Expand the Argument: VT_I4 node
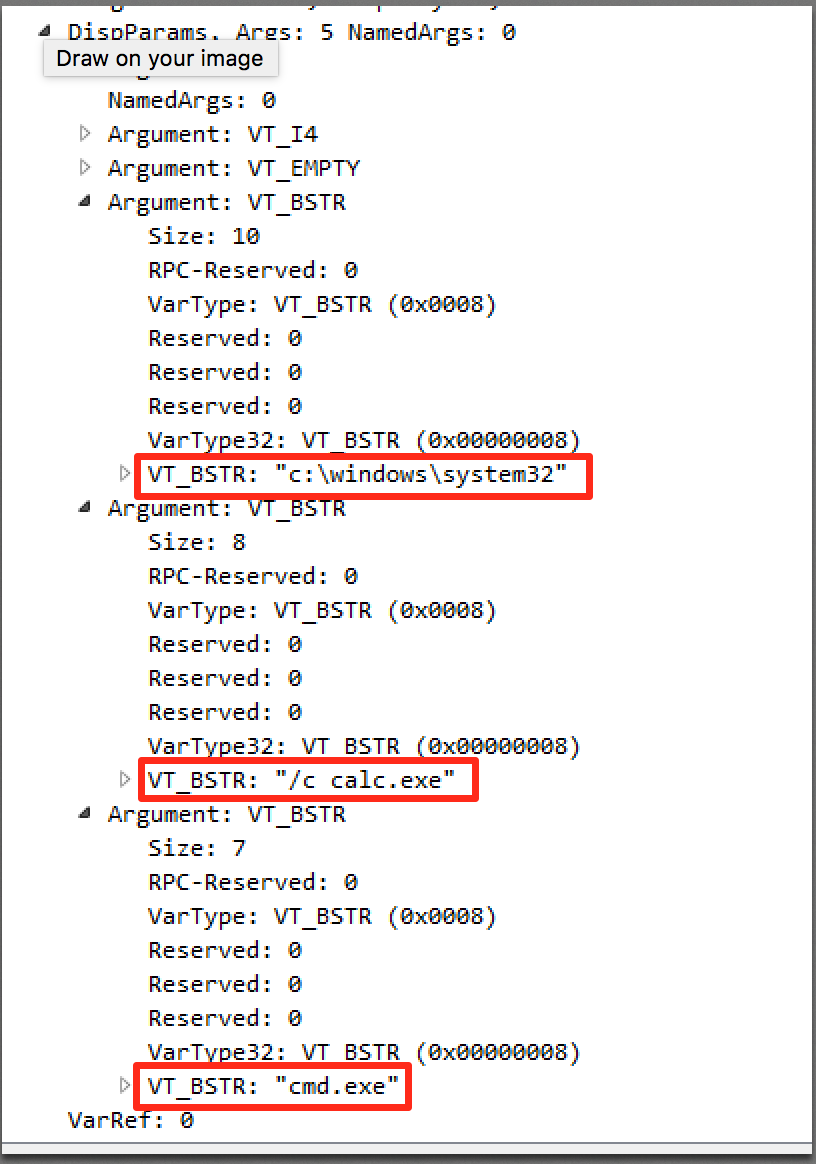 pyautogui.click(x=85, y=133)
